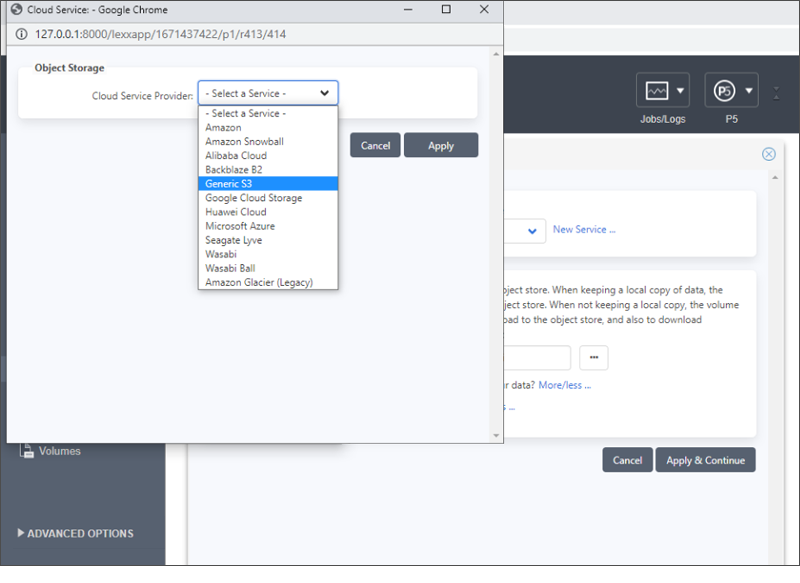Click Cancel in the background panel

click(x=627, y=460)
